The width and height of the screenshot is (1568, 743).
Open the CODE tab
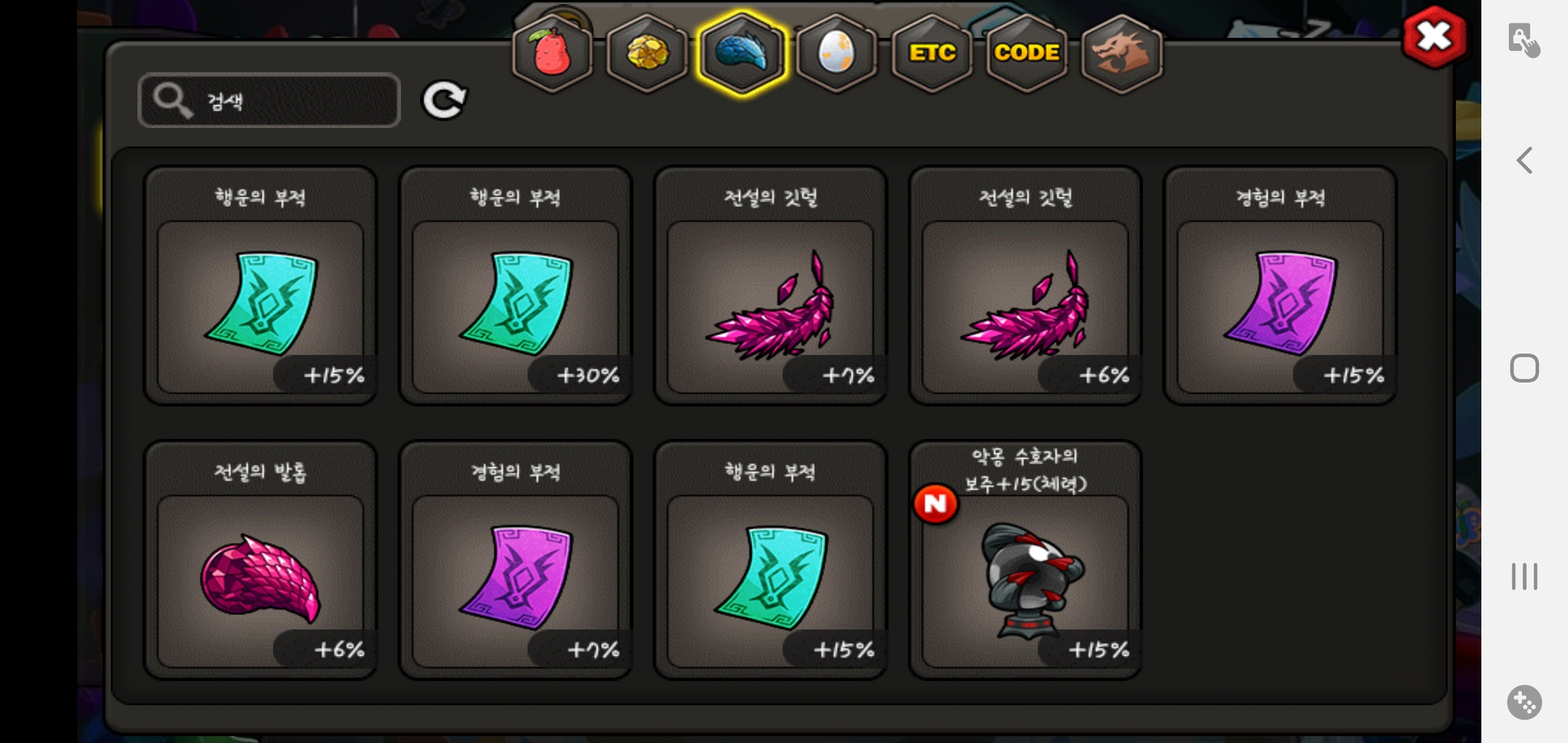point(1027,53)
